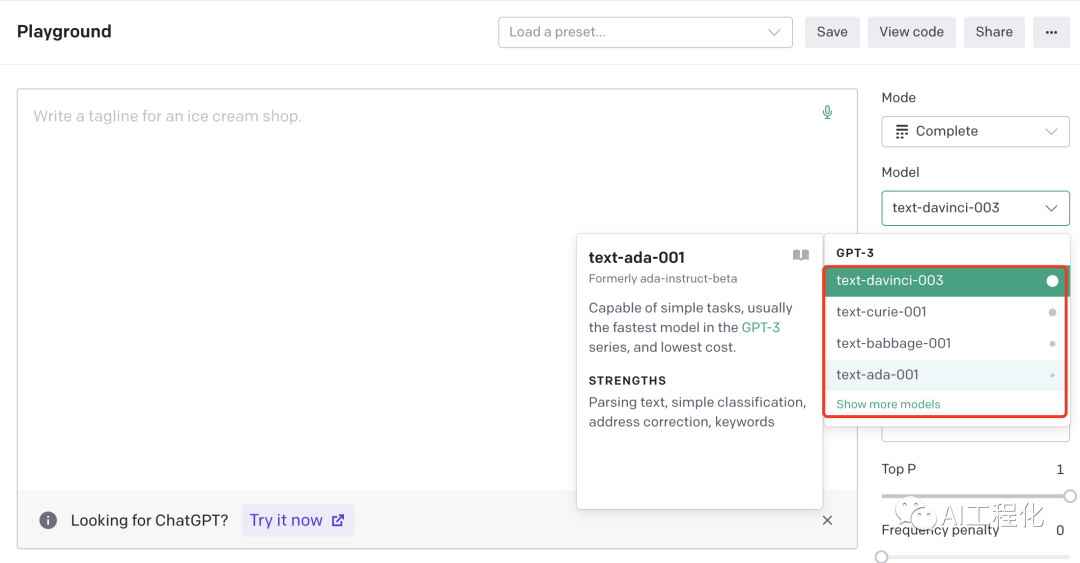Dismiss the ChatGPT banner with X
Screen dimensions: 1080x563
pos(827,520)
